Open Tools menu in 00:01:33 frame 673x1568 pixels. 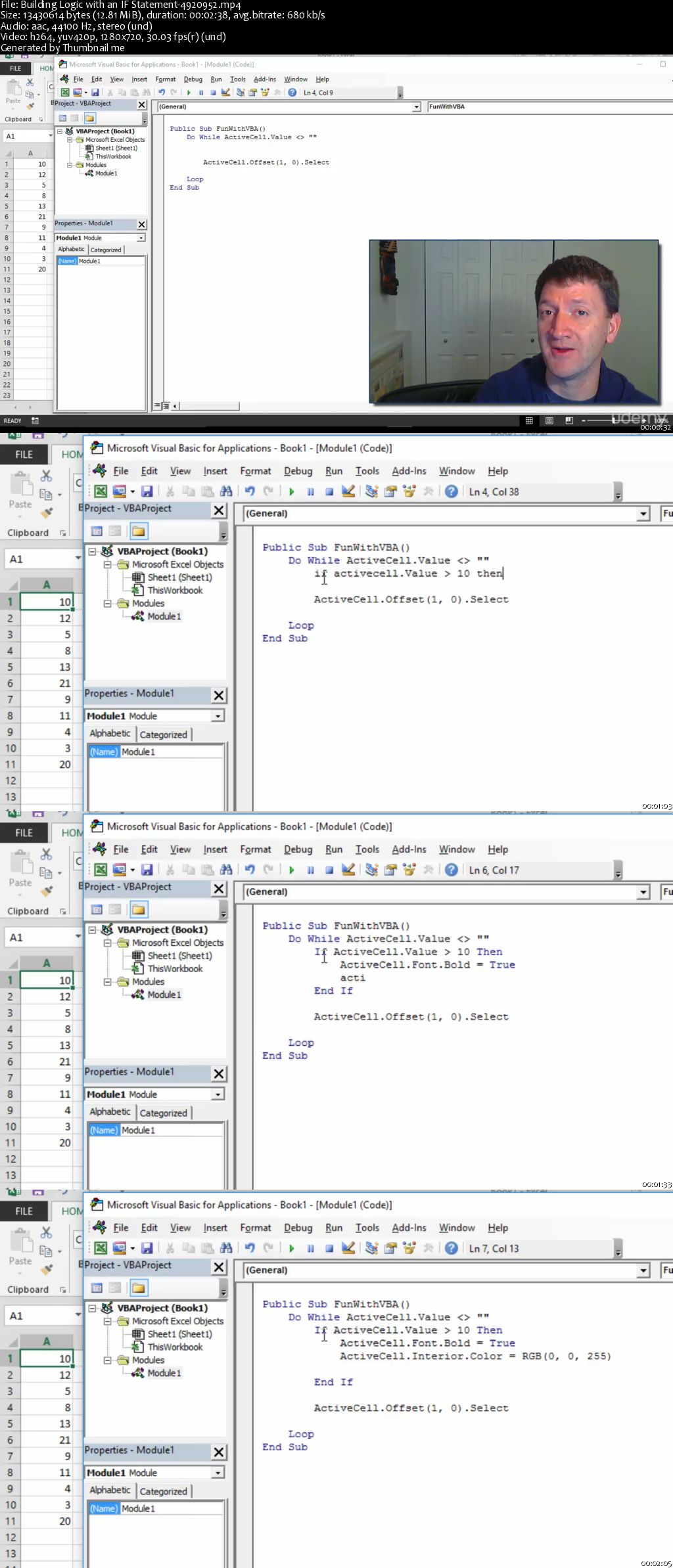pos(367,849)
